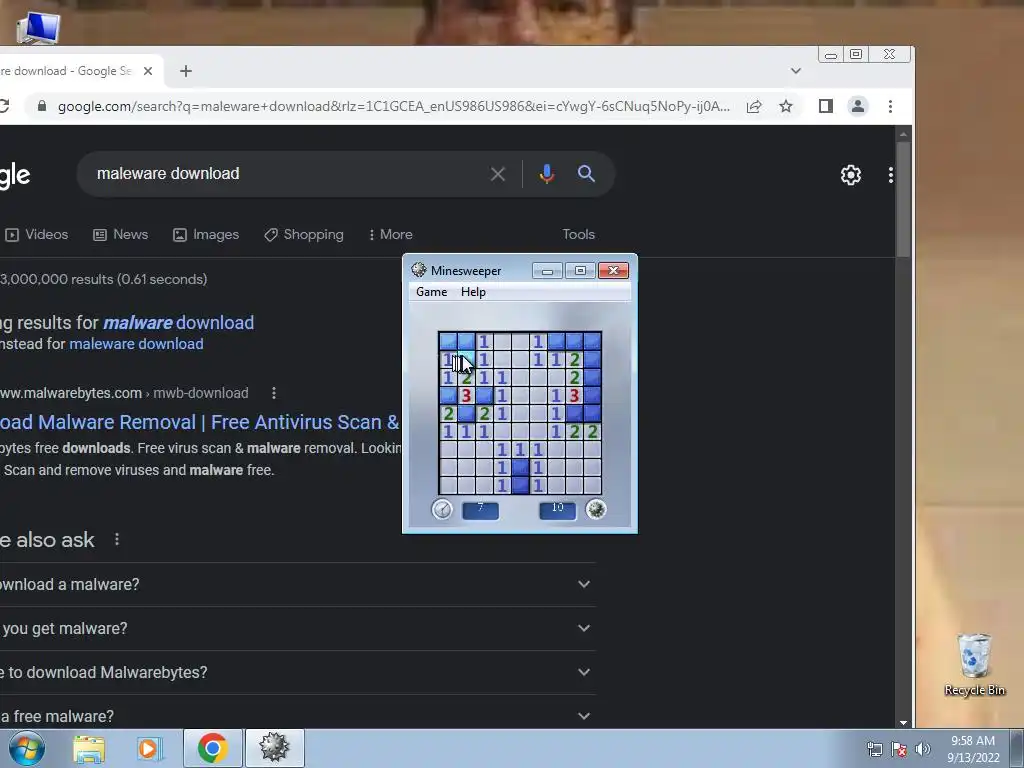Open Windows Explorer from the taskbar
Screen dimensions: 1024x768
tap(89, 749)
